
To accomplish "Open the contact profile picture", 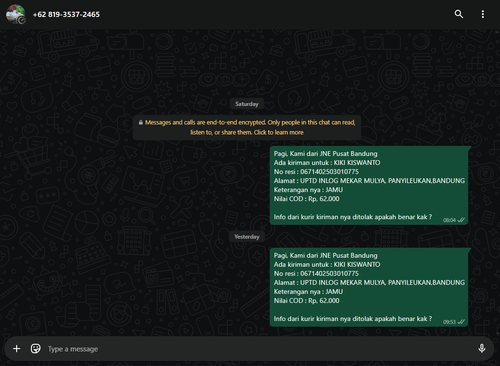I will tap(15, 14).
